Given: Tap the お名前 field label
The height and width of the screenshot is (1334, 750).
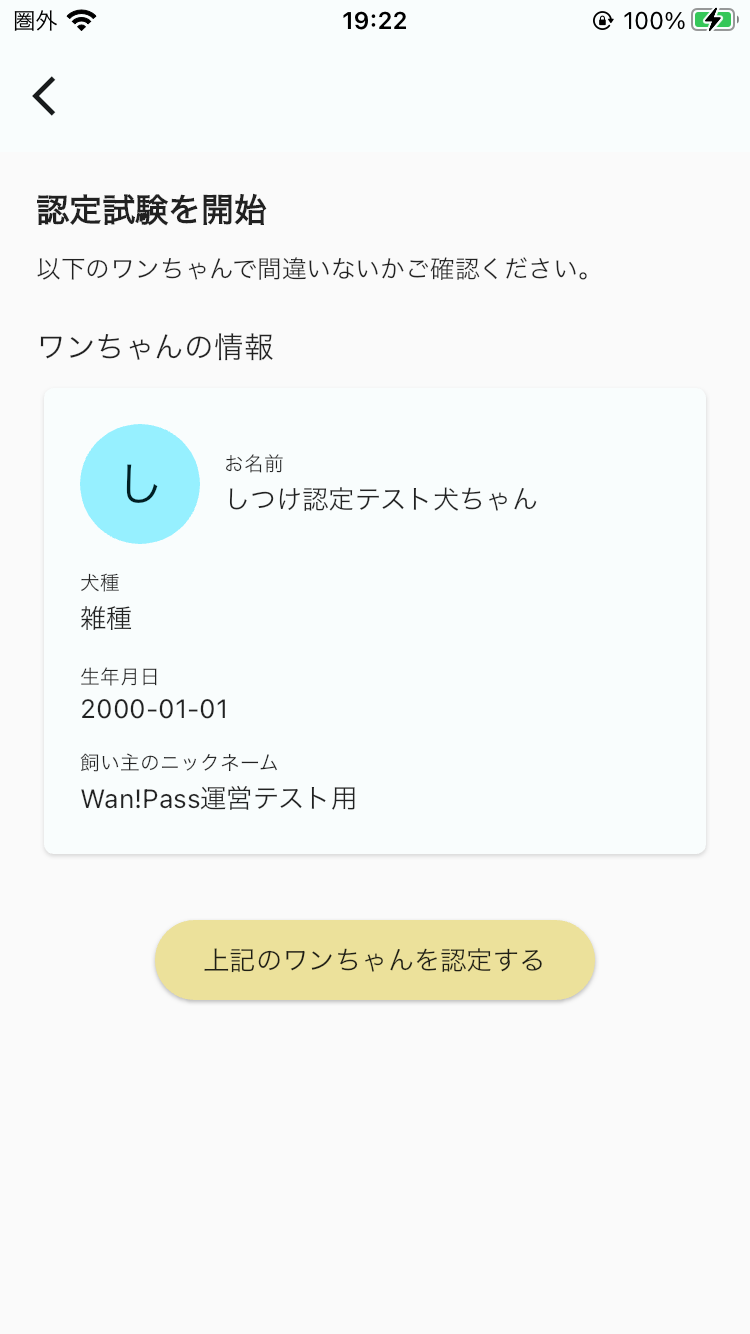Looking at the screenshot, I should coord(254,463).
